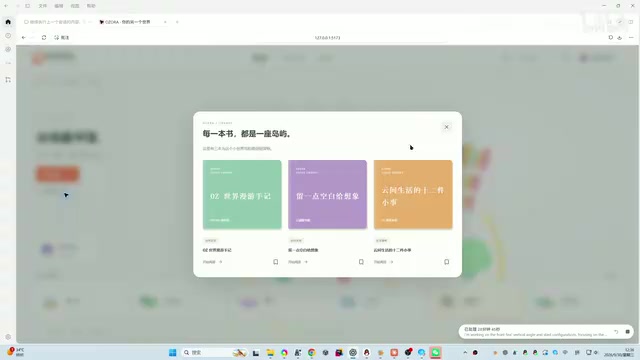Stop the running task in the status pill
Image resolution: width=640 pixels, height=360 pixels.
627,331
